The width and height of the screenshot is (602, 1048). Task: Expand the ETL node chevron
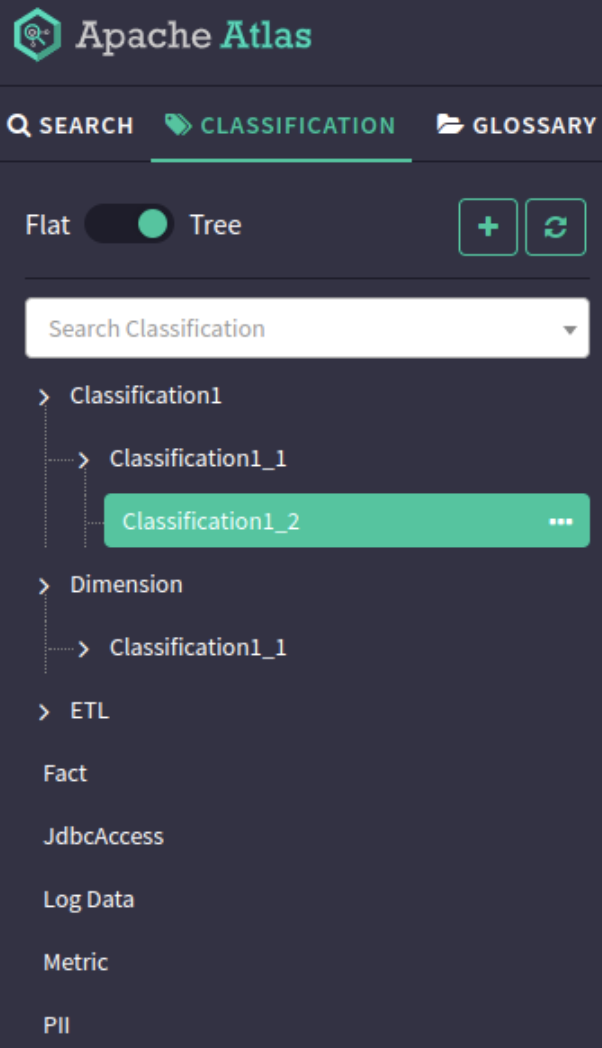pos(44,712)
